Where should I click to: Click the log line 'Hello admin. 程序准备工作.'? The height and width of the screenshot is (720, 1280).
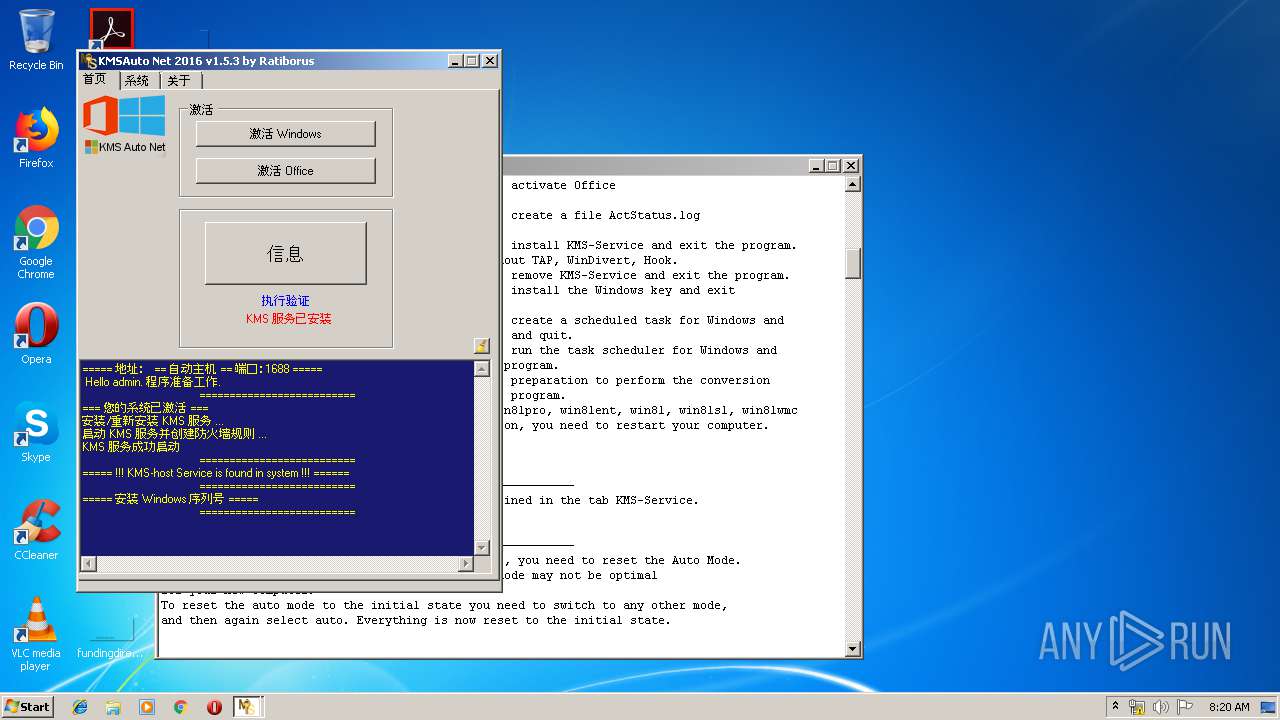pyautogui.click(x=154, y=382)
